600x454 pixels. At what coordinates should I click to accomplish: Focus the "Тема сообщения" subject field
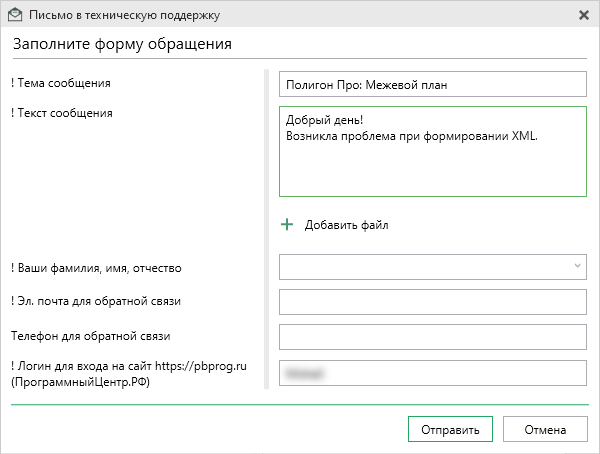click(432, 84)
